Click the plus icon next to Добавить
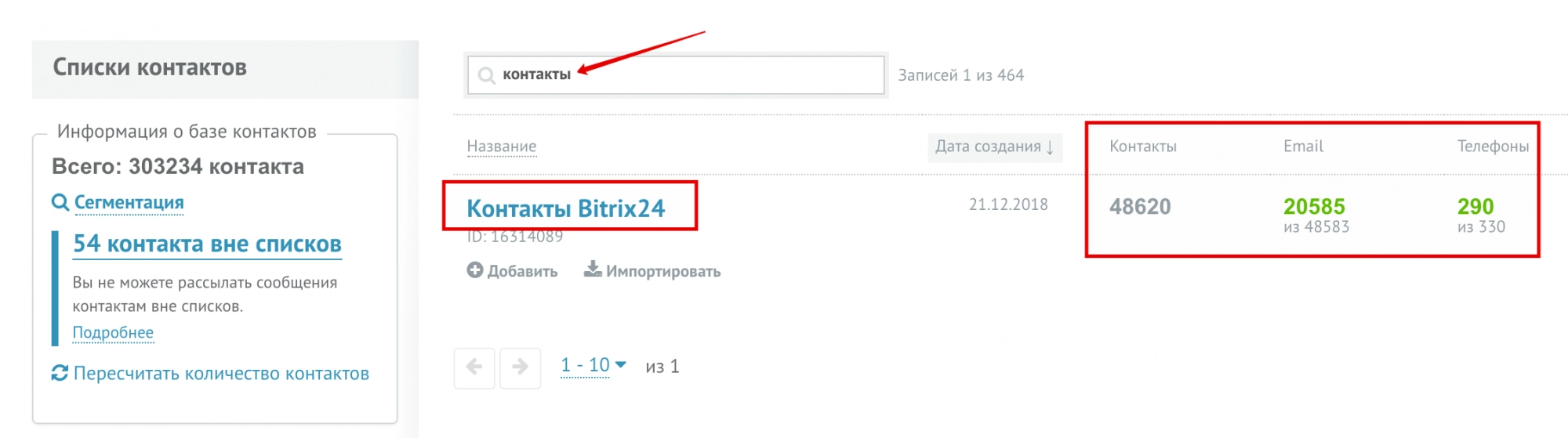1568x438 pixels. tap(475, 270)
